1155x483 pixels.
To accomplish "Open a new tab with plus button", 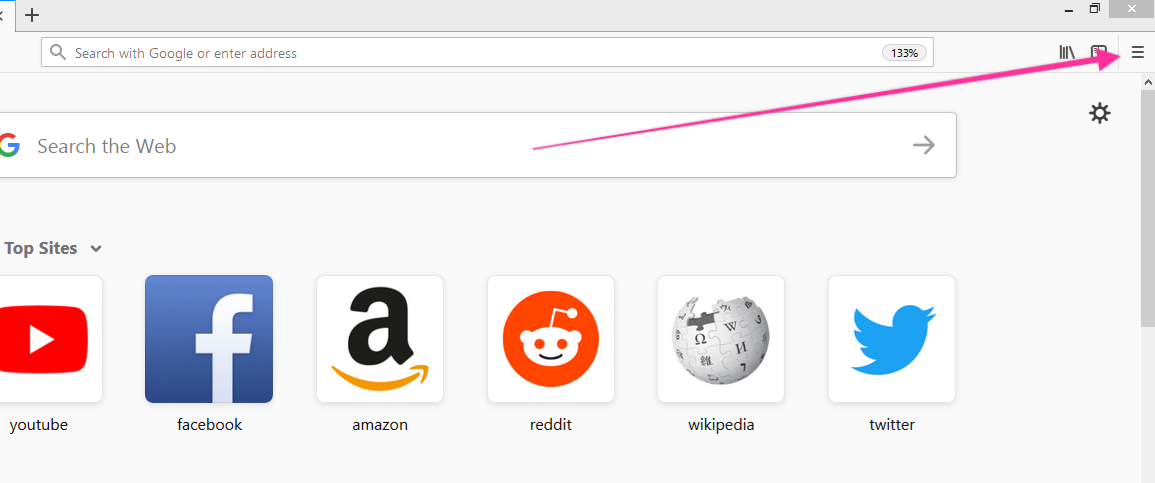I will (x=32, y=15).
